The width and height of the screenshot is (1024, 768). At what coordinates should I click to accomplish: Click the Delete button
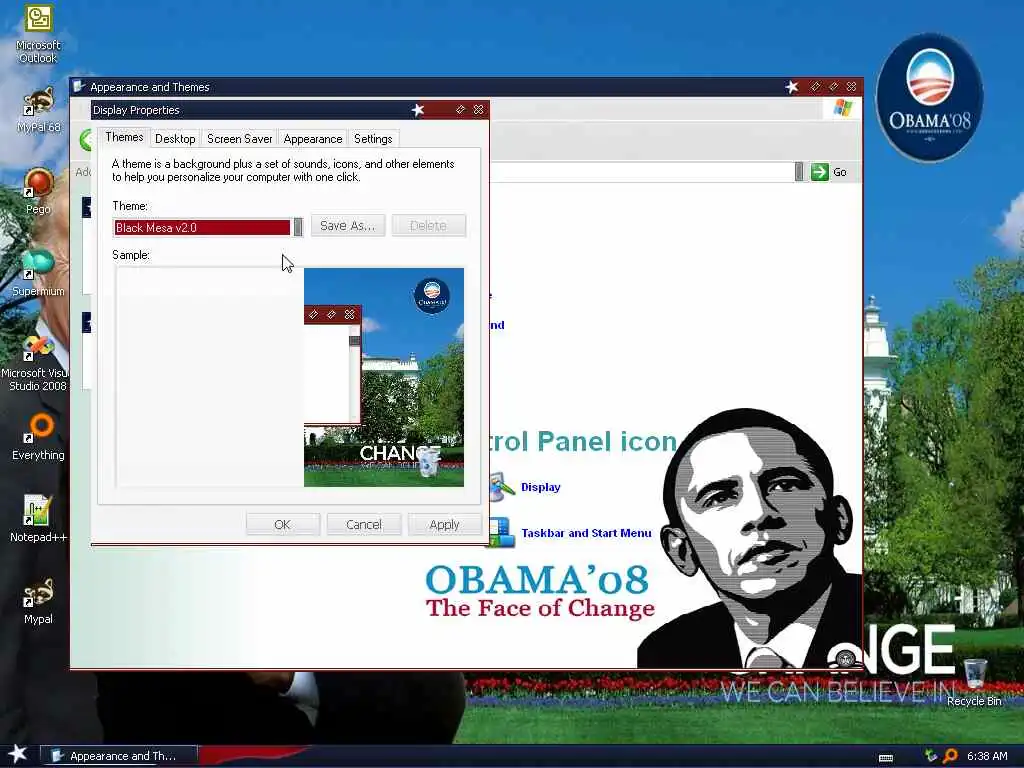tap(428, 225)
